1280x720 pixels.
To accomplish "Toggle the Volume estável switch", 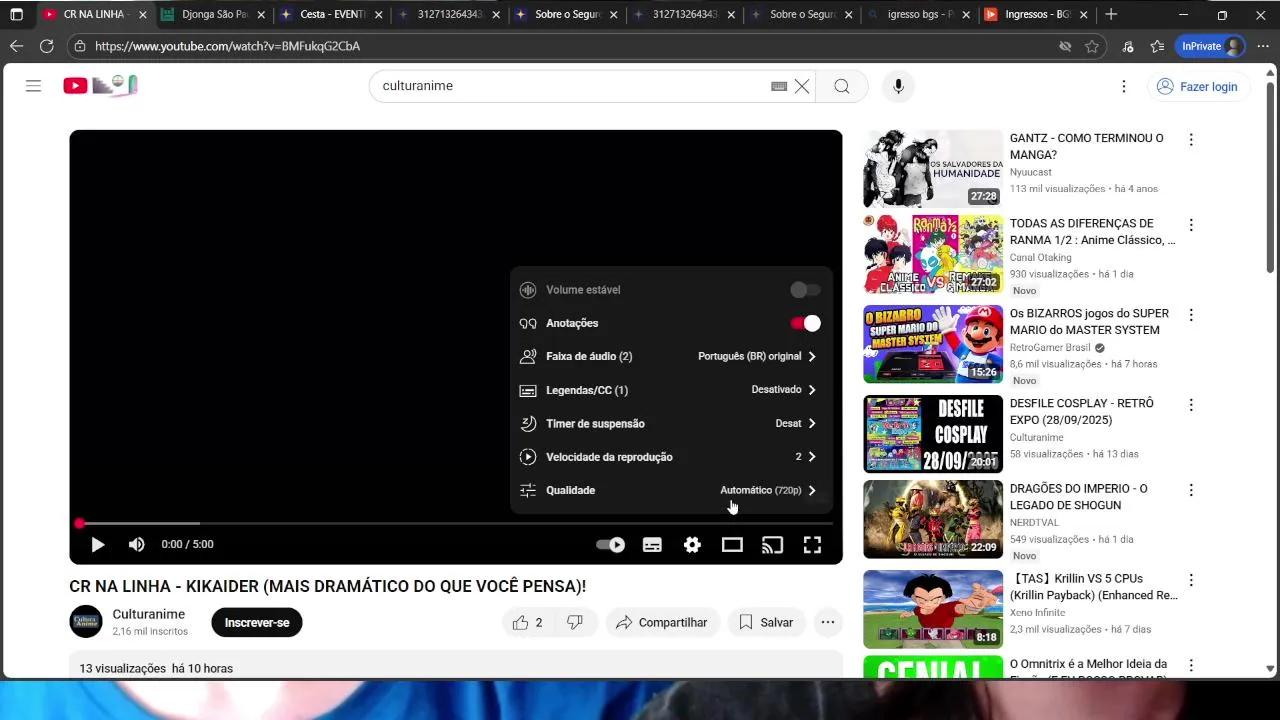I will 805,290.
